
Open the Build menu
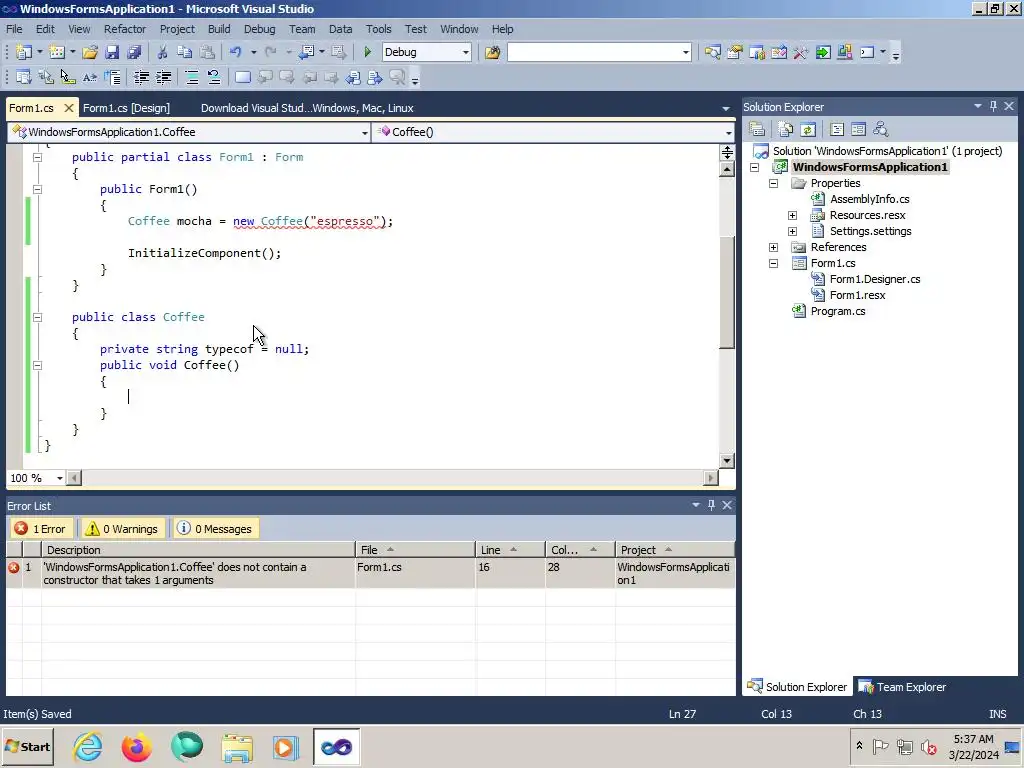219,29
